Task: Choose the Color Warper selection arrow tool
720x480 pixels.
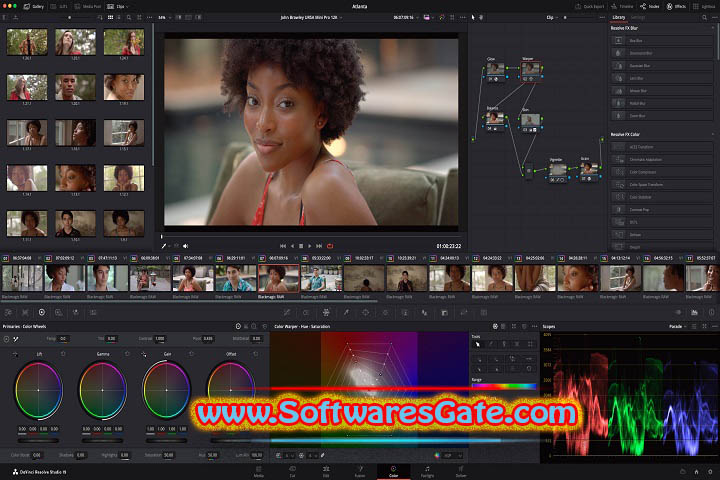Action: coord(478,344)
